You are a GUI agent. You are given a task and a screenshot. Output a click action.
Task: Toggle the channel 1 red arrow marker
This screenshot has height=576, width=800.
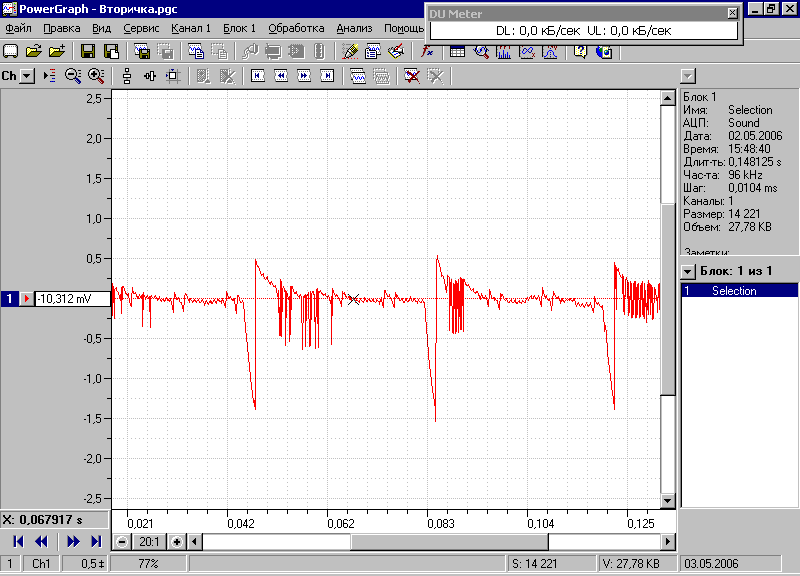coord(26,298)
